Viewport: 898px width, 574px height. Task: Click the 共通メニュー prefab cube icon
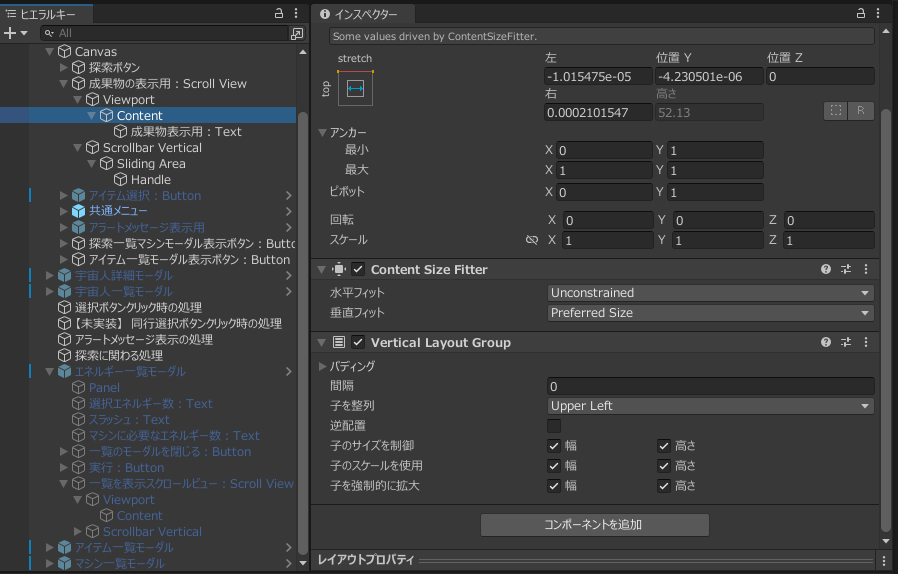pyautogui.click(x=78, y=211)
